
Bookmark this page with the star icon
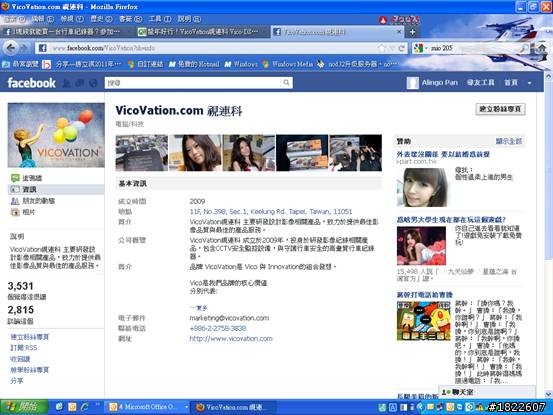pyautogui.click(x=381, y=48)
